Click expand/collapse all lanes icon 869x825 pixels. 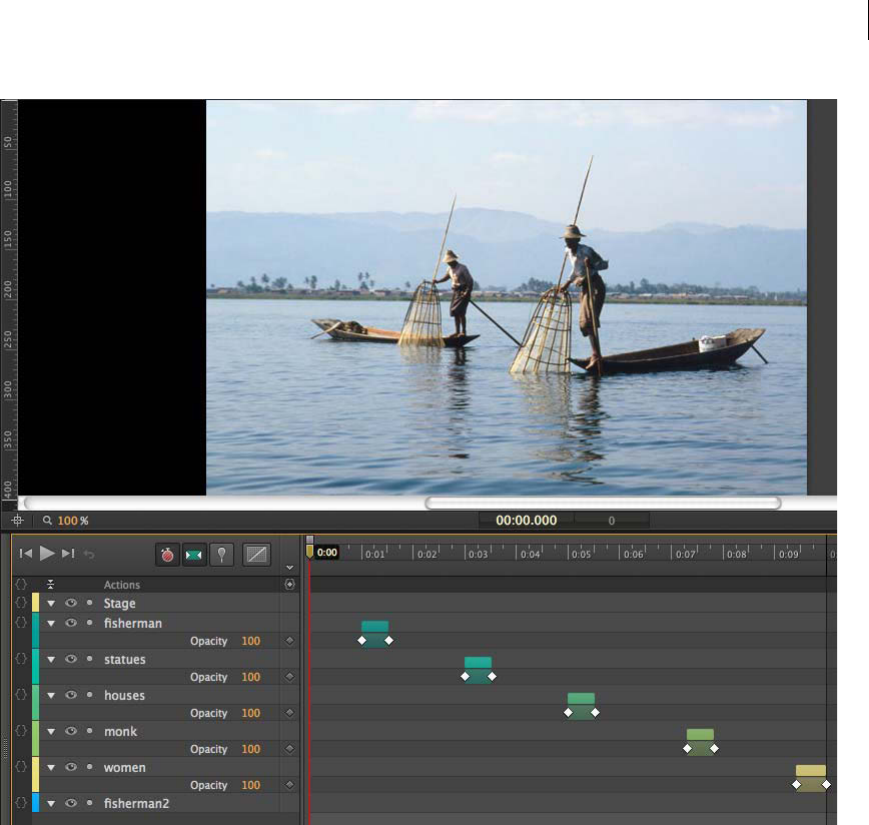pyautogui.click(x=50, y=584)
